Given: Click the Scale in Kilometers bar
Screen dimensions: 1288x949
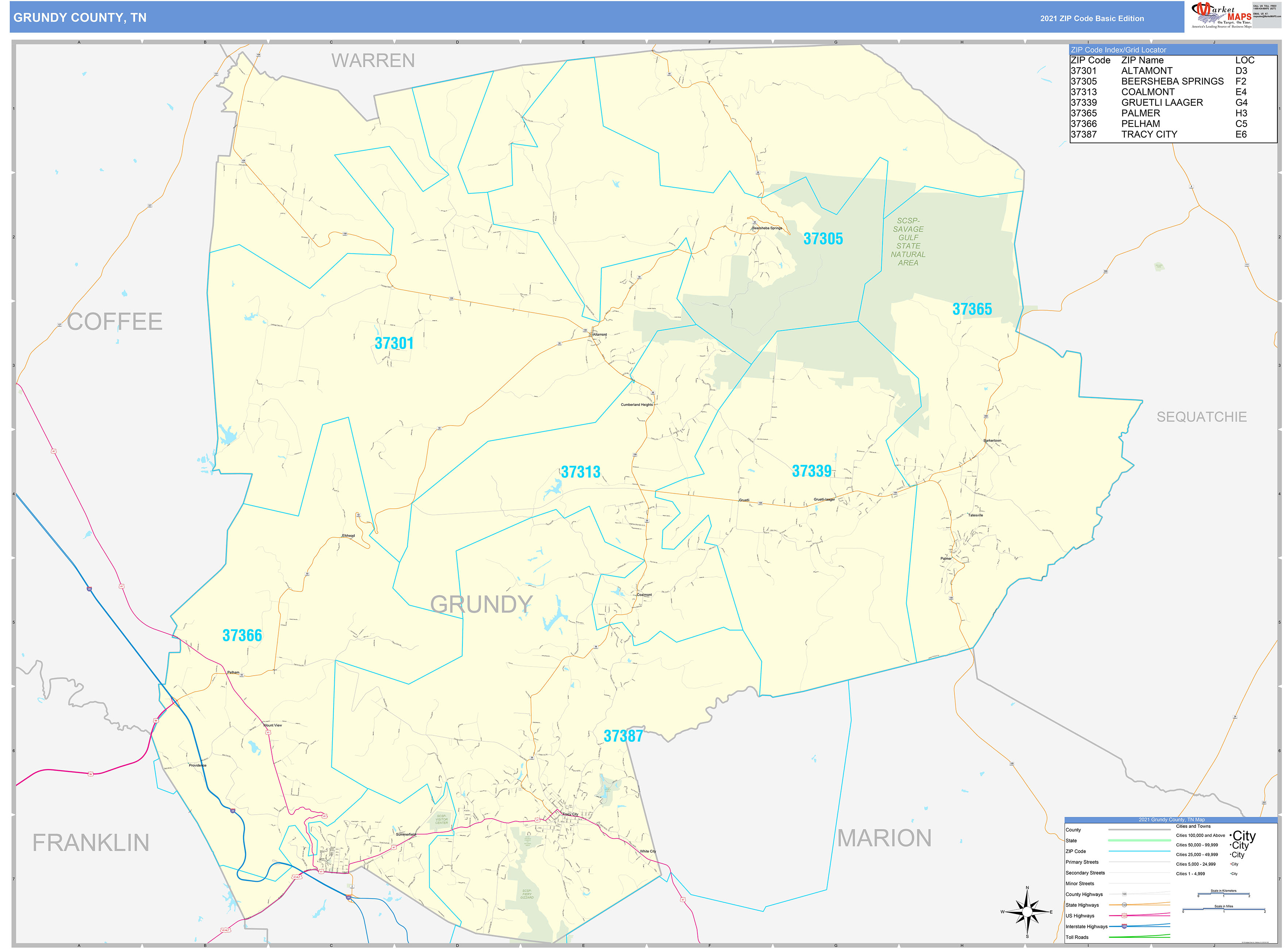Looking at the screenshot, I should [x=1223, y=894].
